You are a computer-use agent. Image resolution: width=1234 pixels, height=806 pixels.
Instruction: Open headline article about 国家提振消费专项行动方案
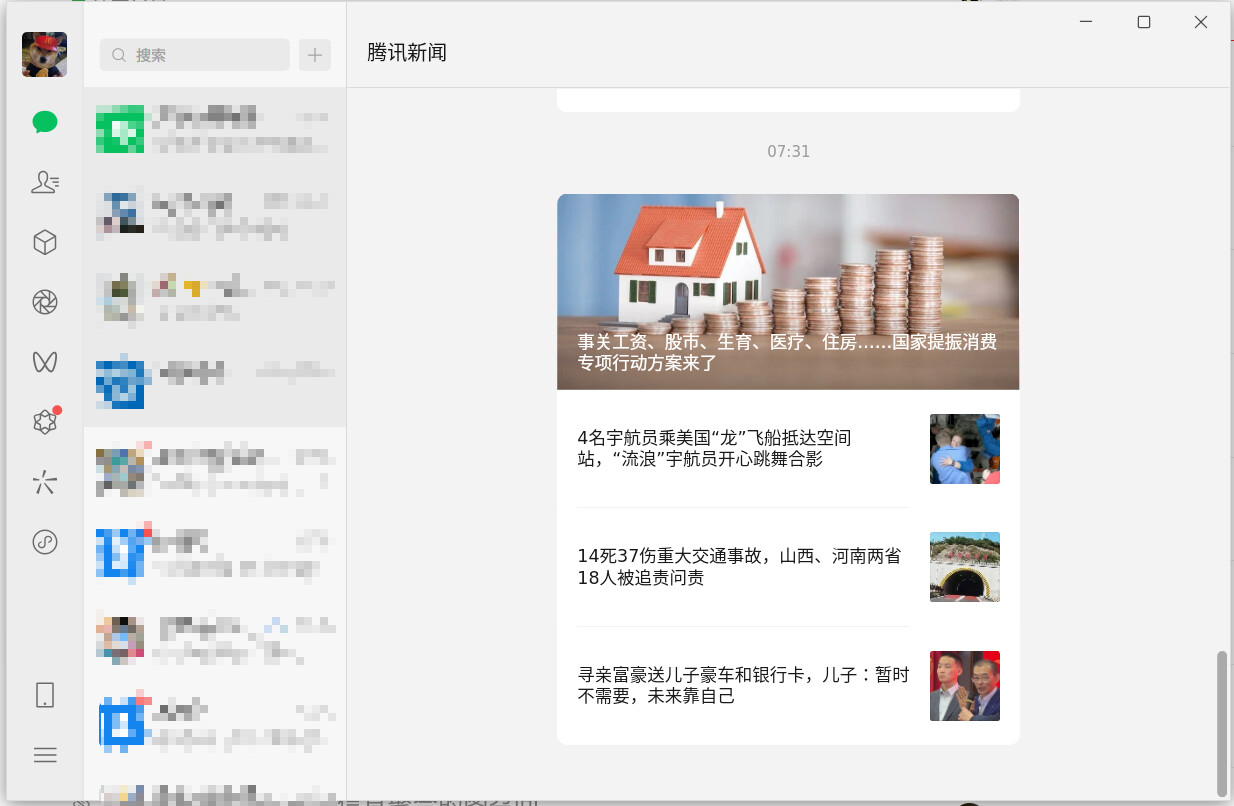787,352
